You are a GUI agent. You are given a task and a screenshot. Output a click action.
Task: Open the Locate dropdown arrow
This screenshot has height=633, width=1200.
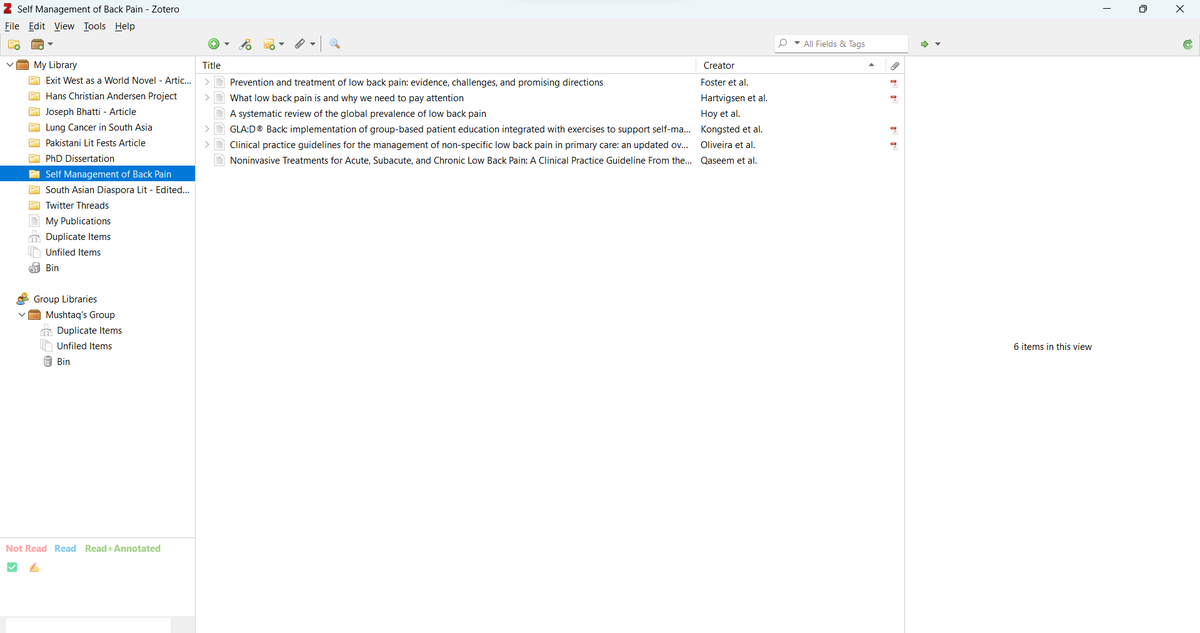(939, 44)
